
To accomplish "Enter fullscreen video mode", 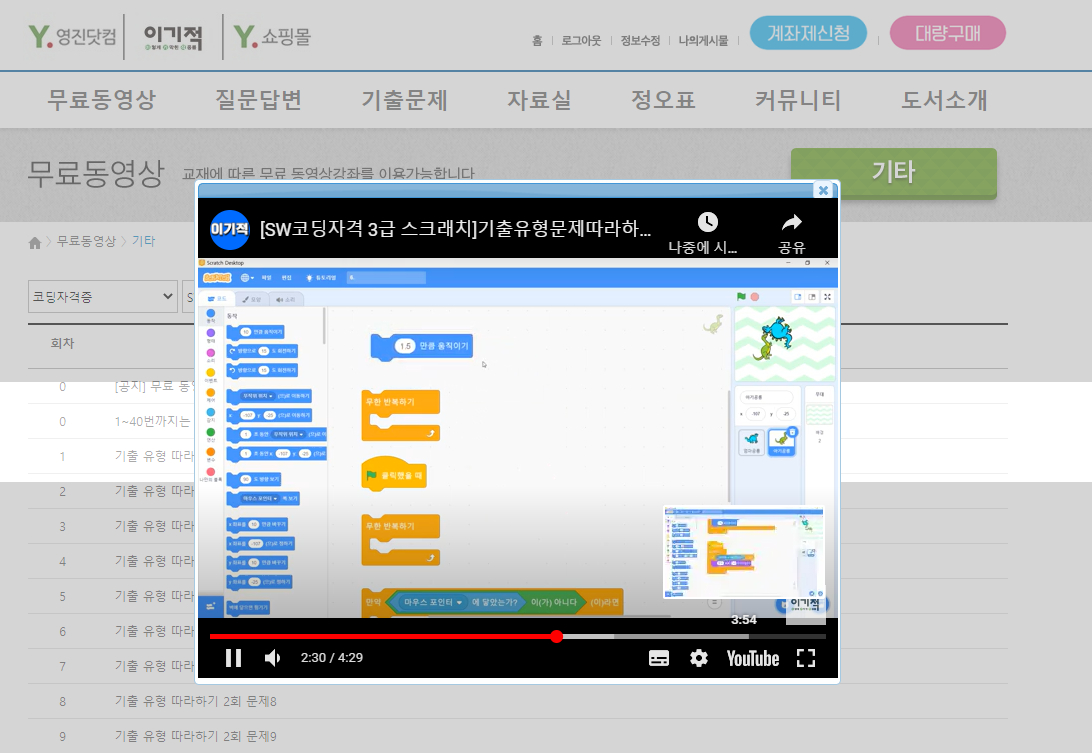I will tap(806, 658).
